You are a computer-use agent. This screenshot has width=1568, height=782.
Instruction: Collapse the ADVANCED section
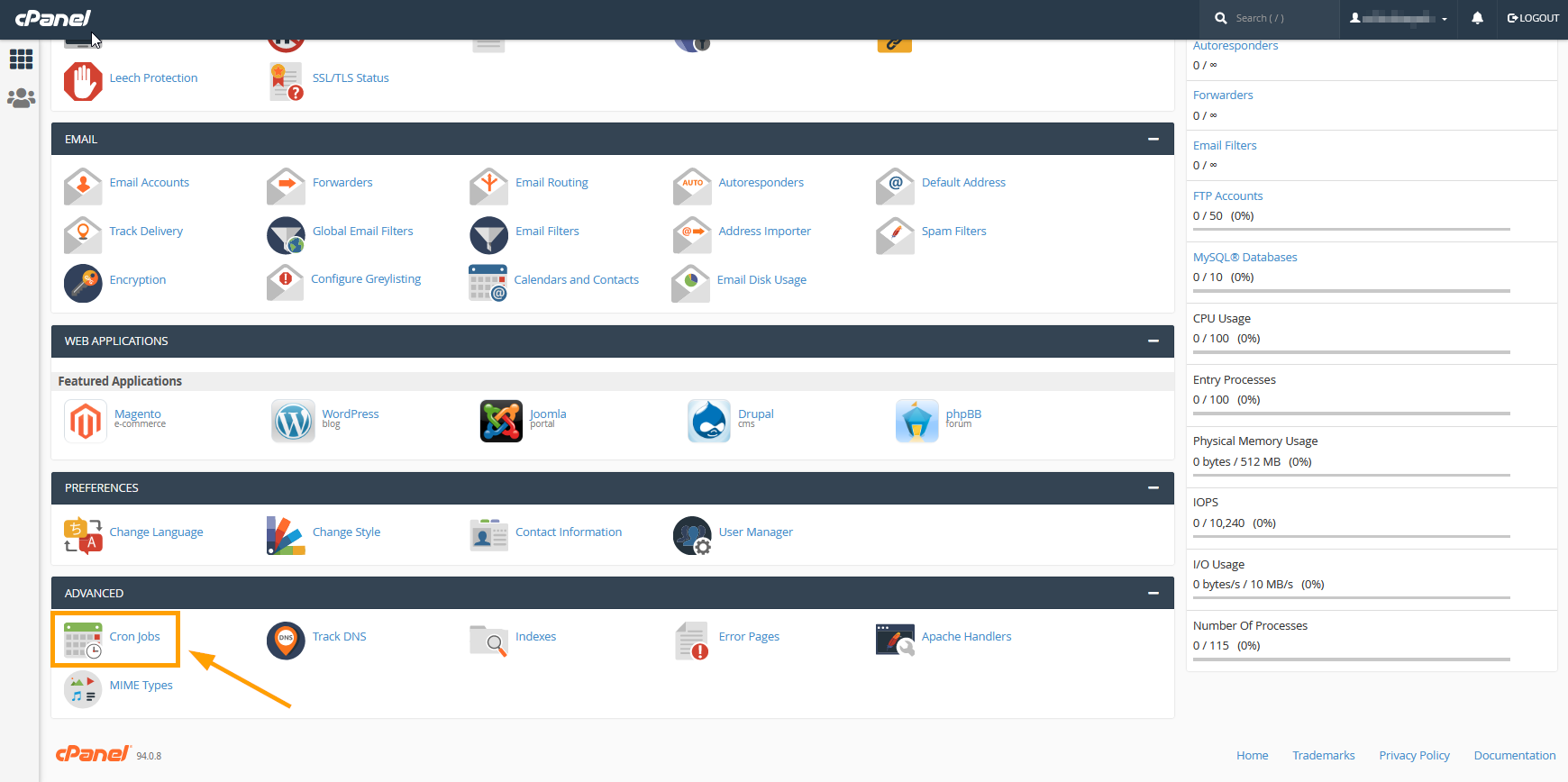coord(1153,593)
